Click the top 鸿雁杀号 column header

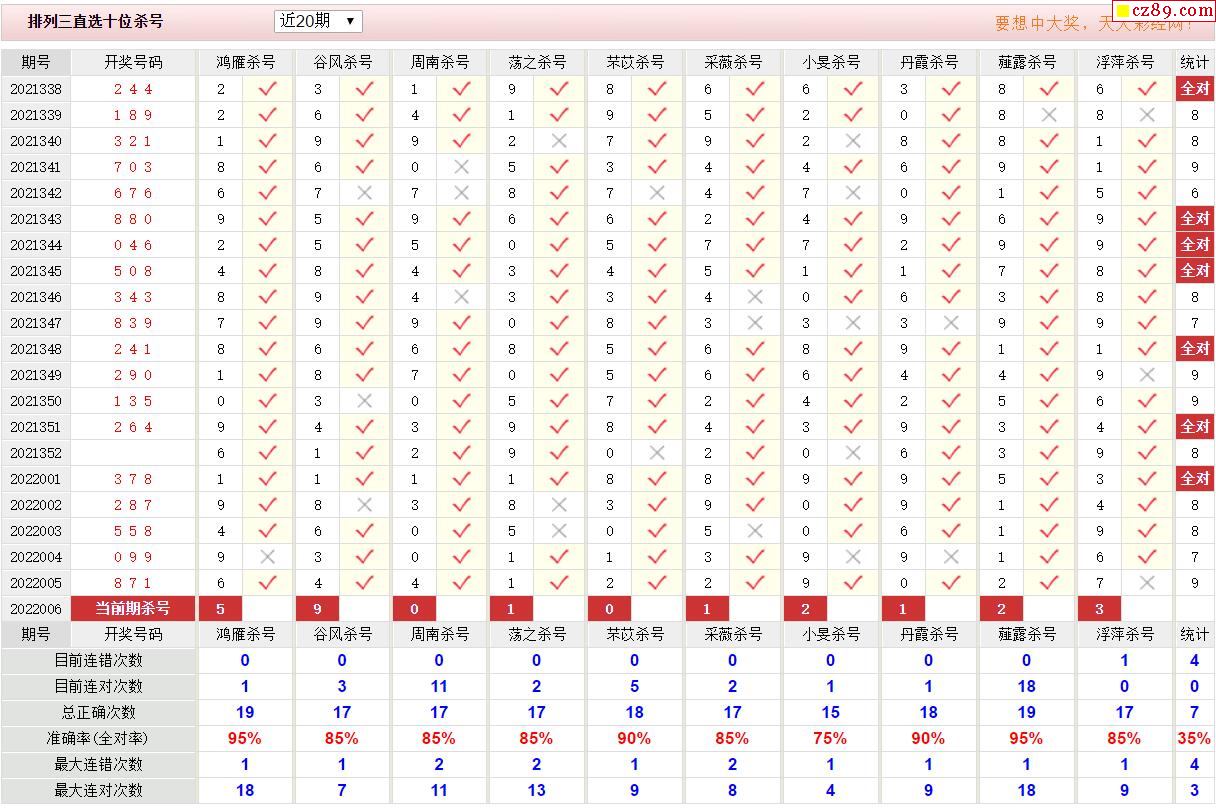pyautogui.click(x=246, y=62)
